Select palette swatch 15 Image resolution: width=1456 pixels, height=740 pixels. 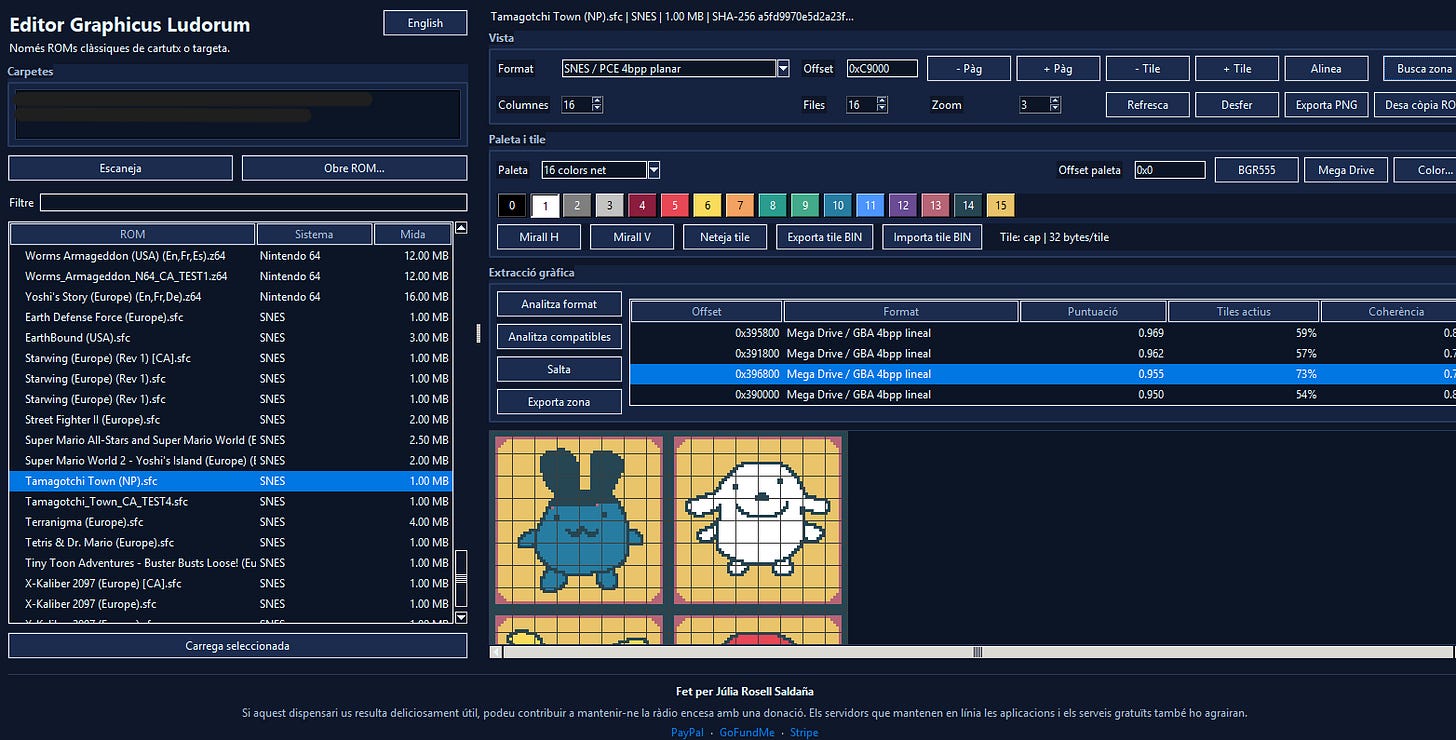tap(1000, 205)
